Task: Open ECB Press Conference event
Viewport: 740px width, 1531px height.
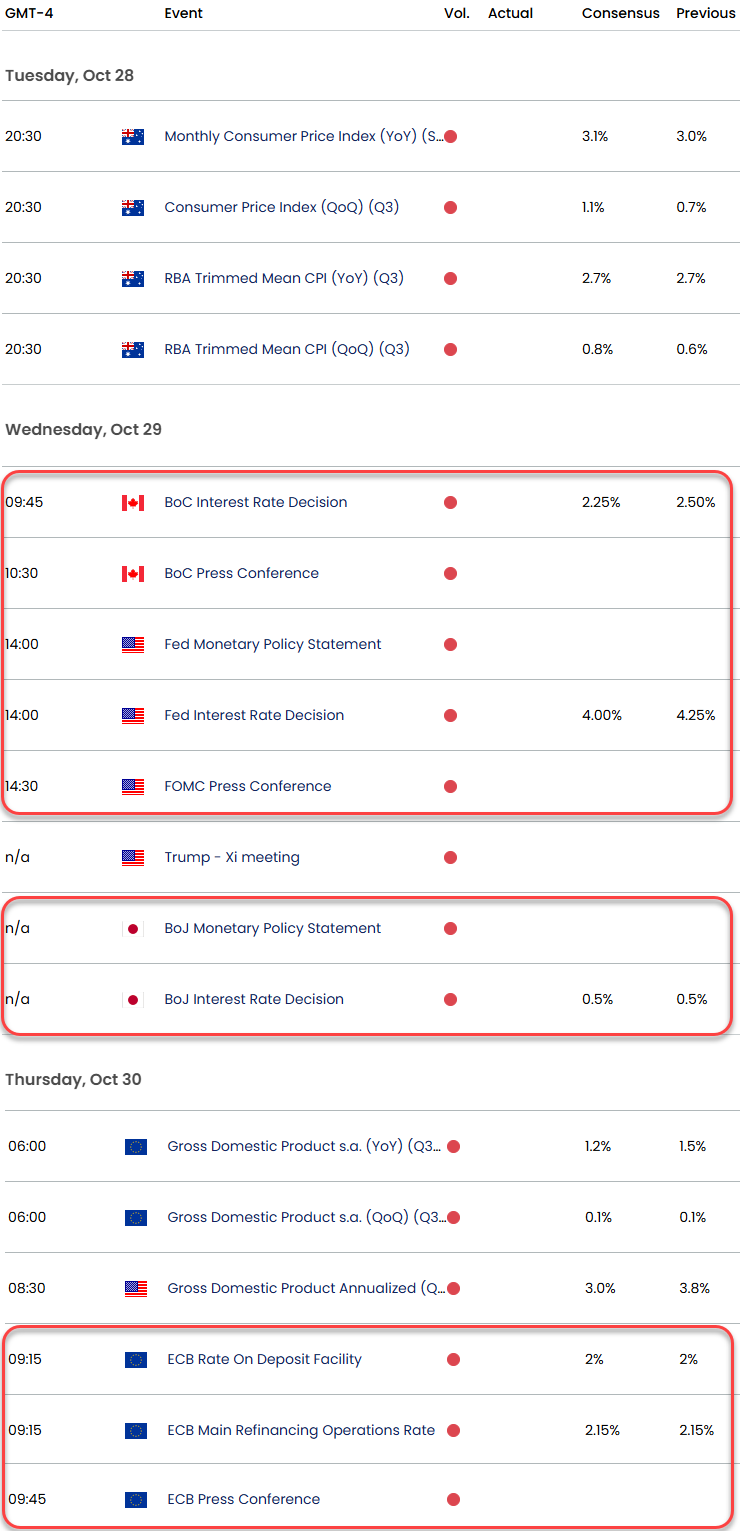Action: (244, 1500)
